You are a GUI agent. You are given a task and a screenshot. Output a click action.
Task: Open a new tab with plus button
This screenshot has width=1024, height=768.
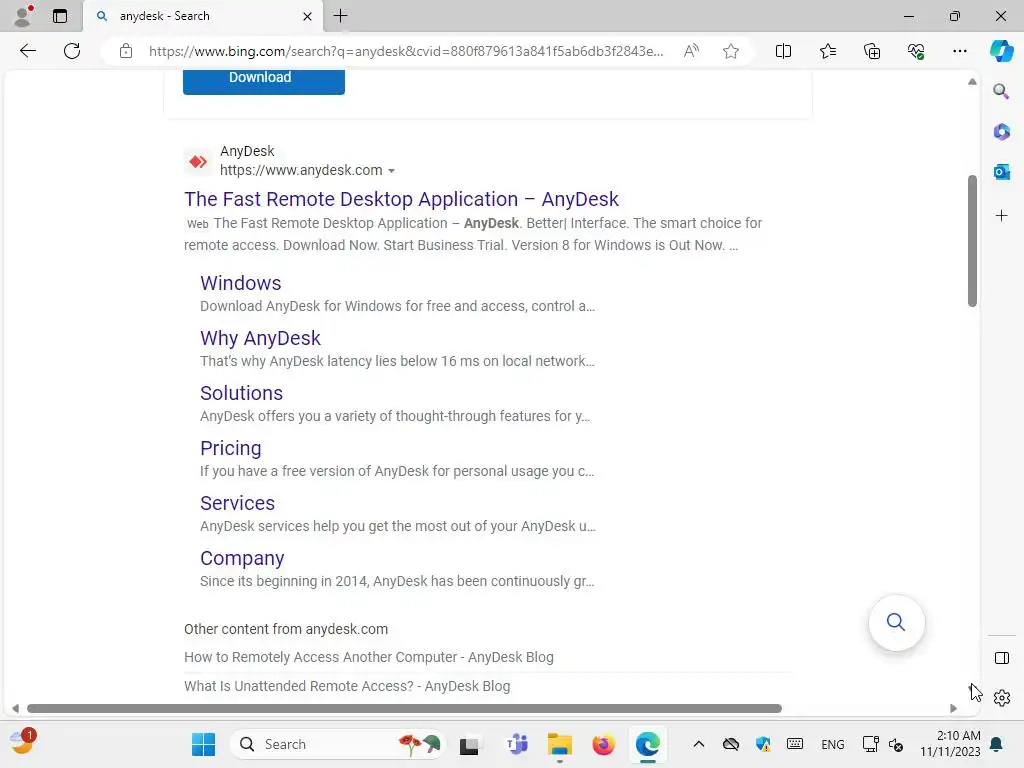pos(340,16)
